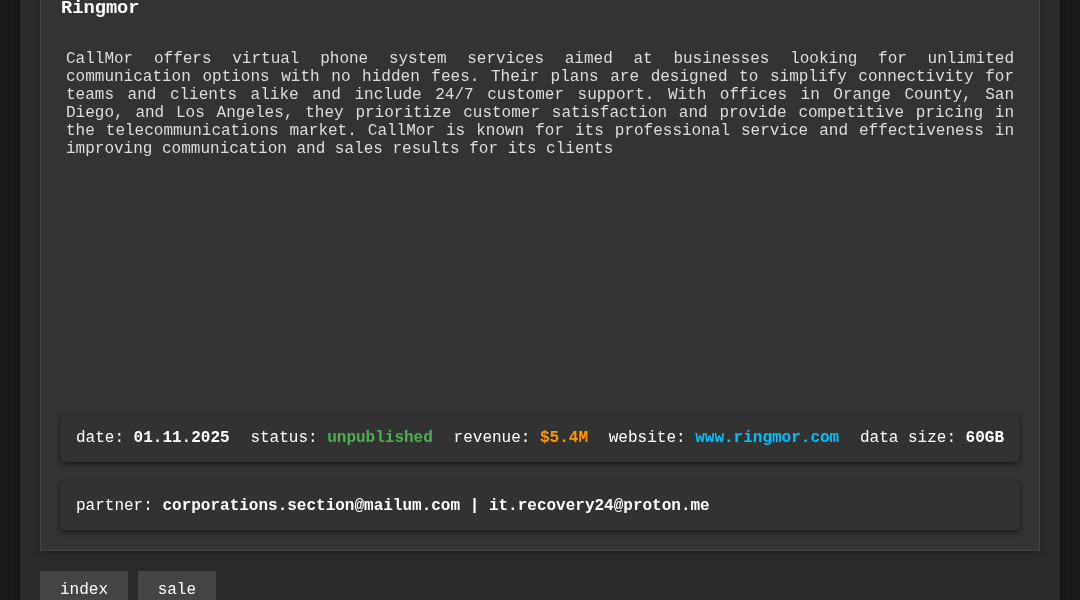1080x600 pixels.
Task: Select the data size value 60GB
Action: [984, 437]
